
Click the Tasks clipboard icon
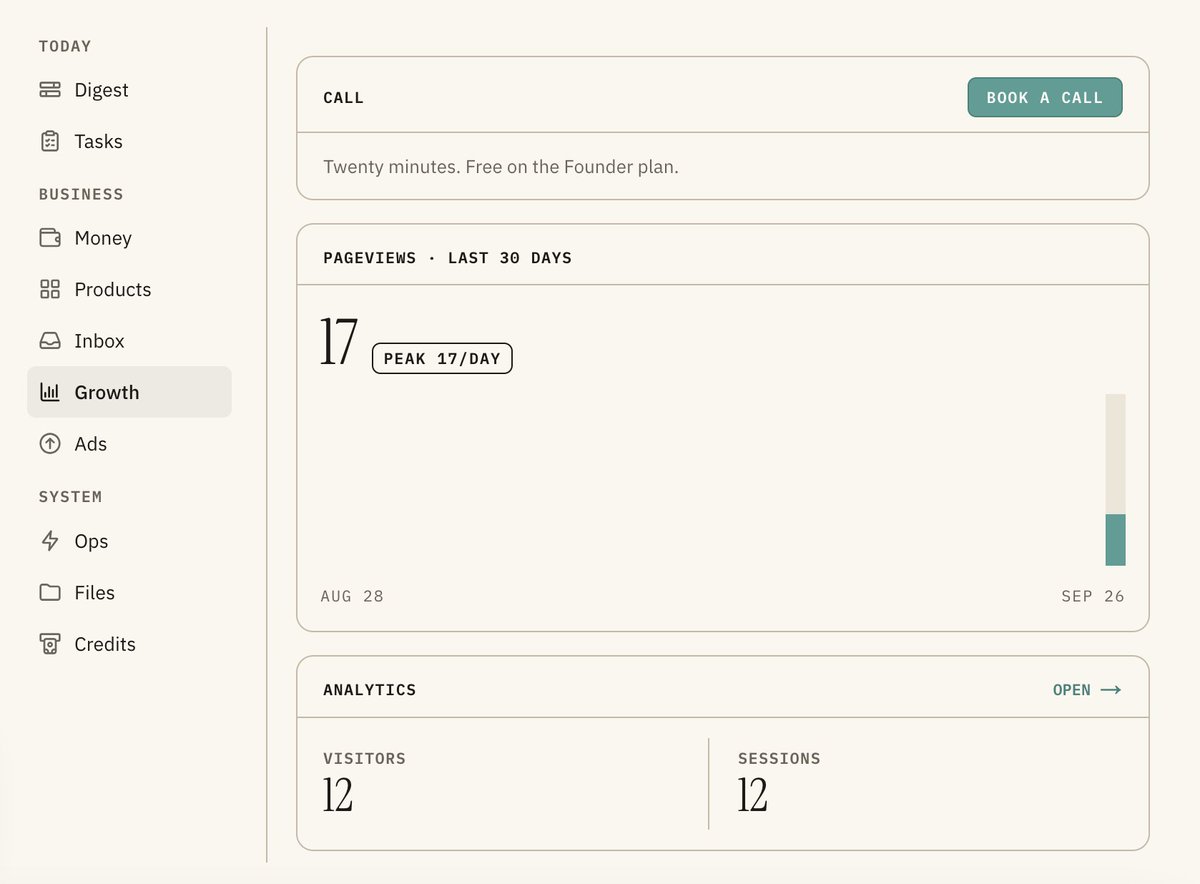pos(50,141)
